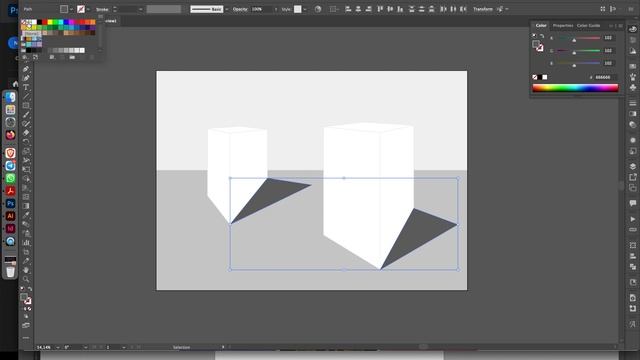Viewport: 640px width, 360px height.
Task: Select the Type tool
Action: point(26,87)
